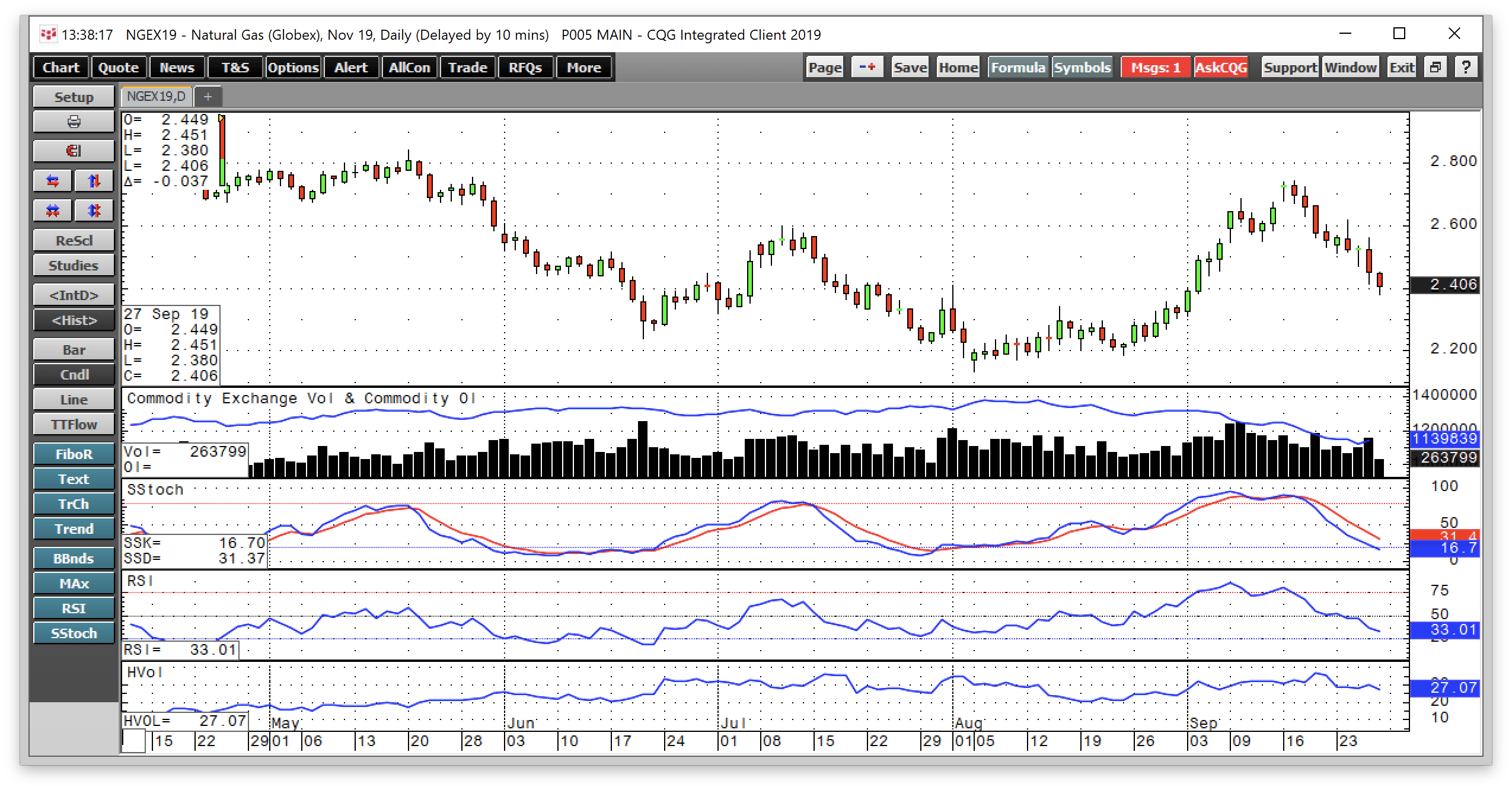
Task: Click the blue-red horizontal arrows icon
Action: (52, 181)
